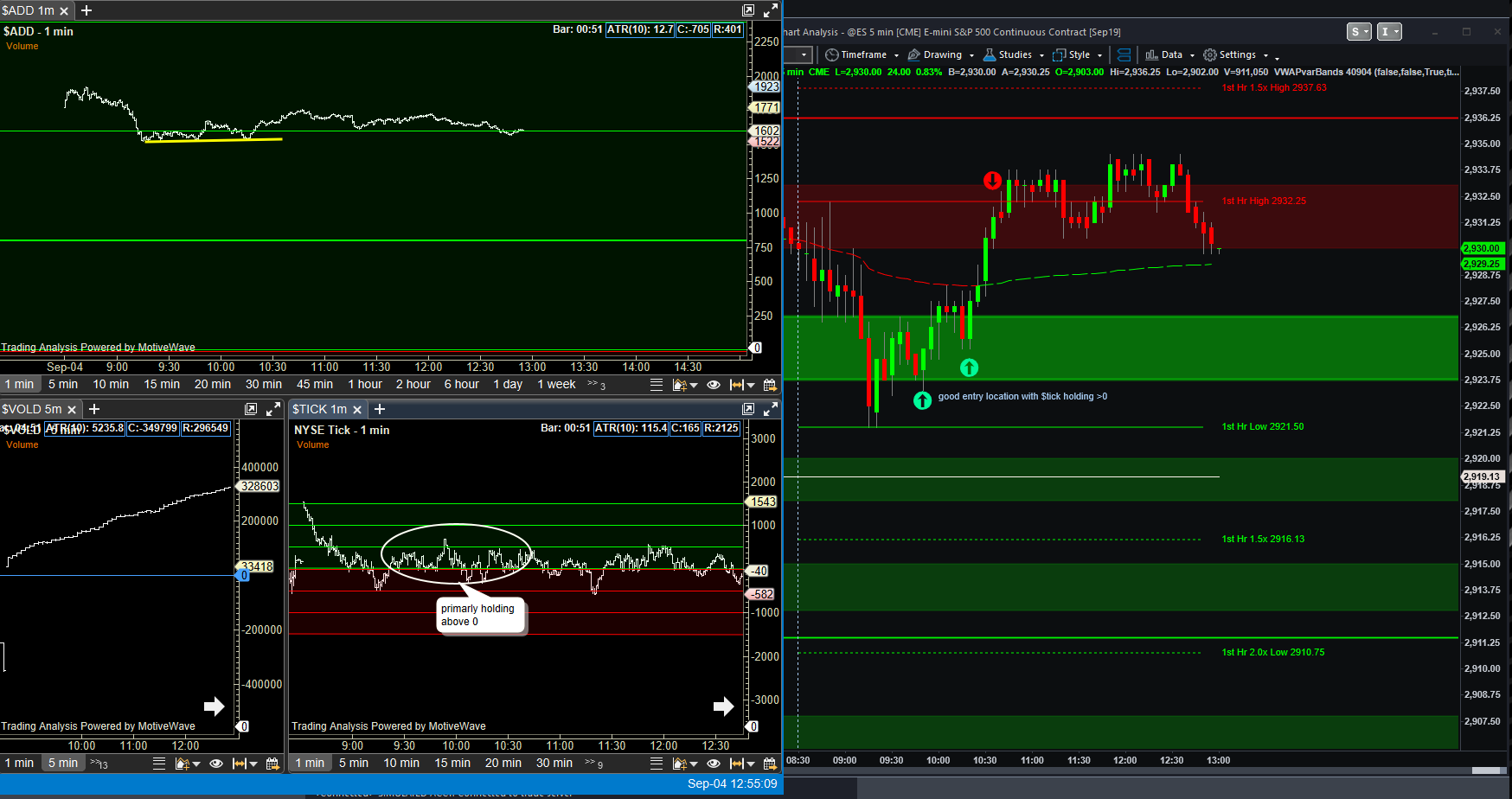Click the symbol combo box left of Timeframe
The height and width of the screenshot is (799, 1512).
797,54
